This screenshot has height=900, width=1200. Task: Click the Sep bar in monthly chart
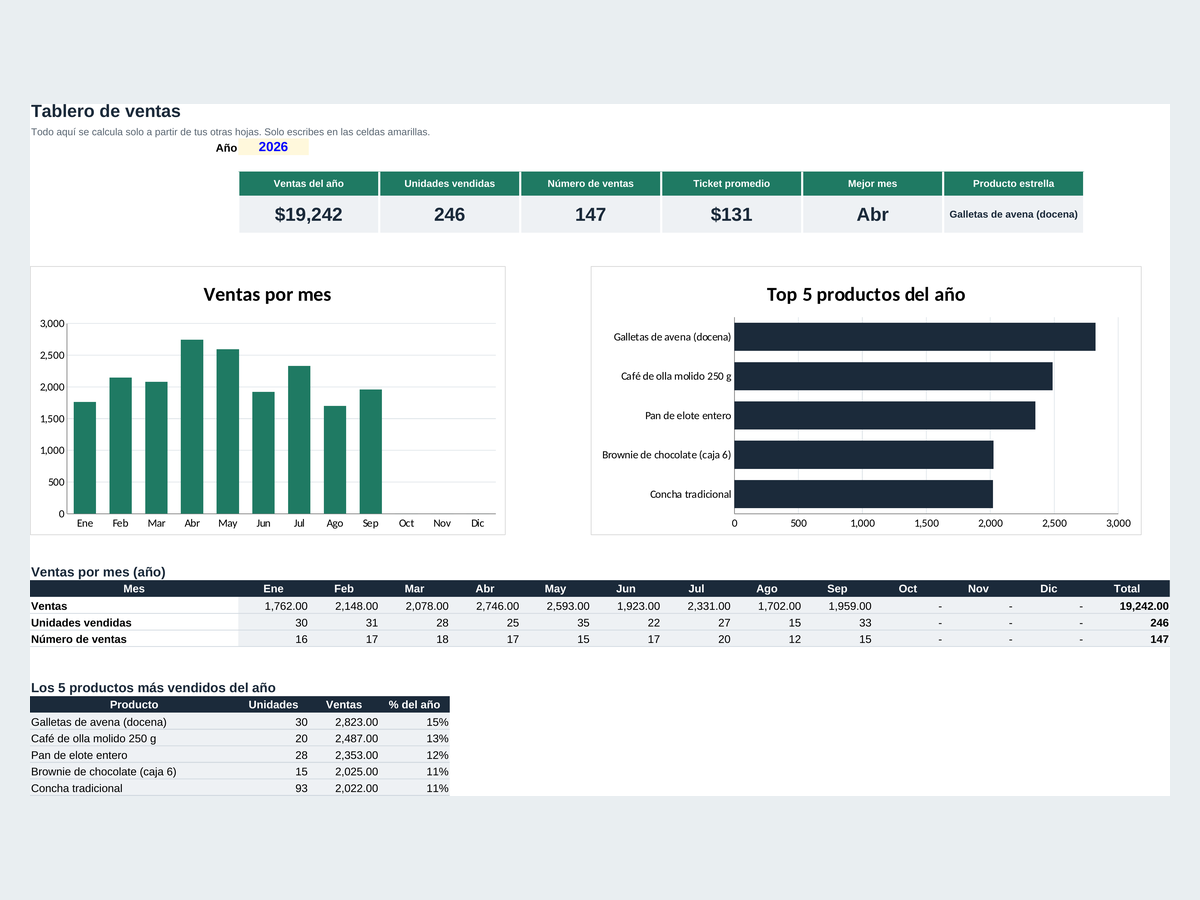371,452
